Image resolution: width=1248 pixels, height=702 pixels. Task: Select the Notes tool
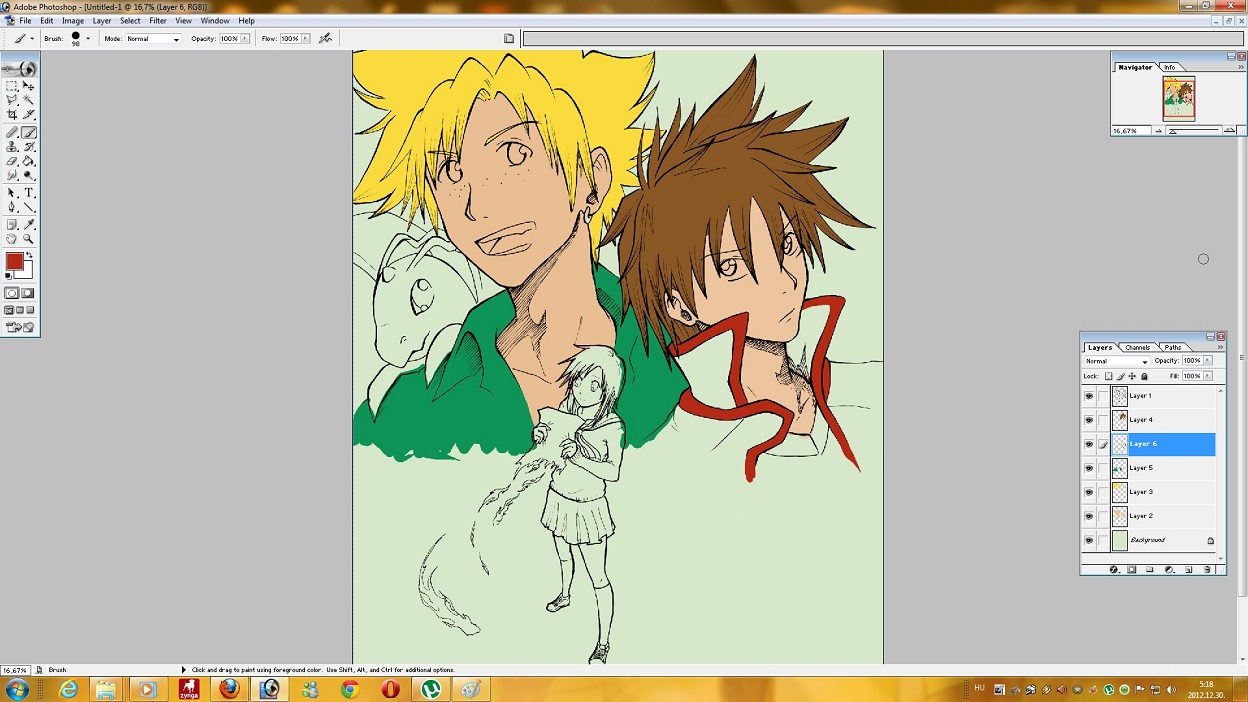pos(12,225)
